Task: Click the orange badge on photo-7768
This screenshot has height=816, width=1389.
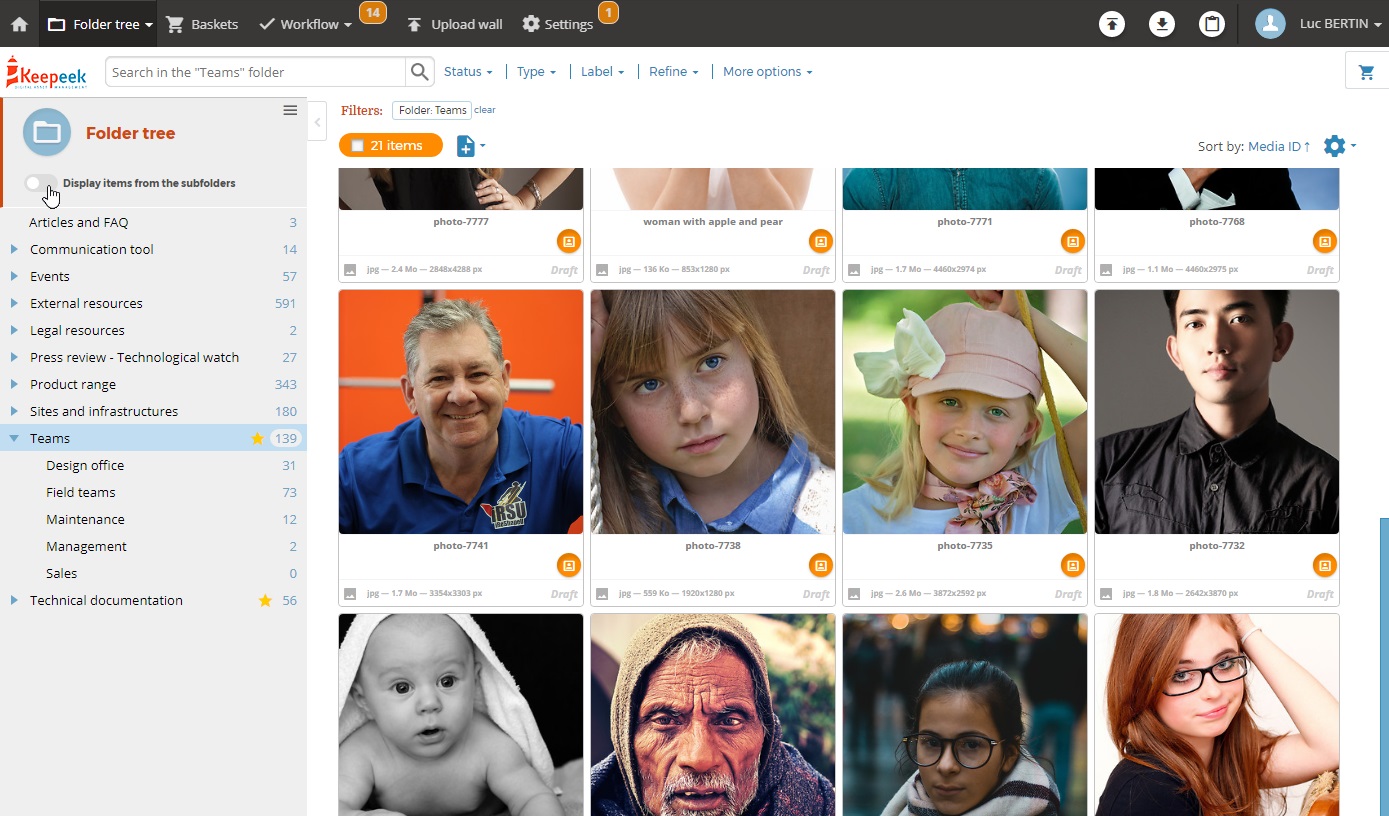Action: click(x=1324, y=241)
